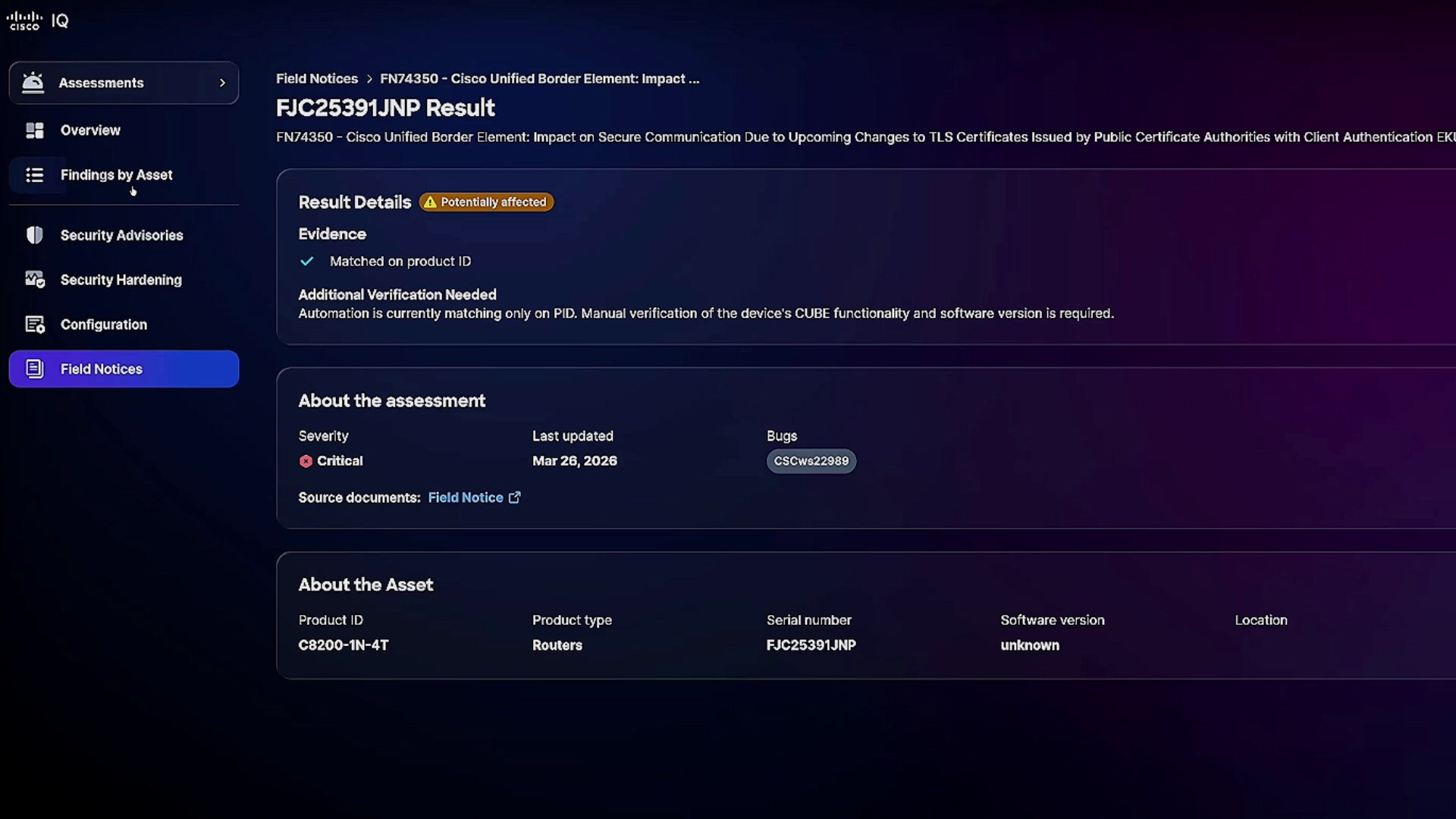Click the Security Hardening icon
This screenshot has width=1456, height=819.
click(x=35, y=280)
